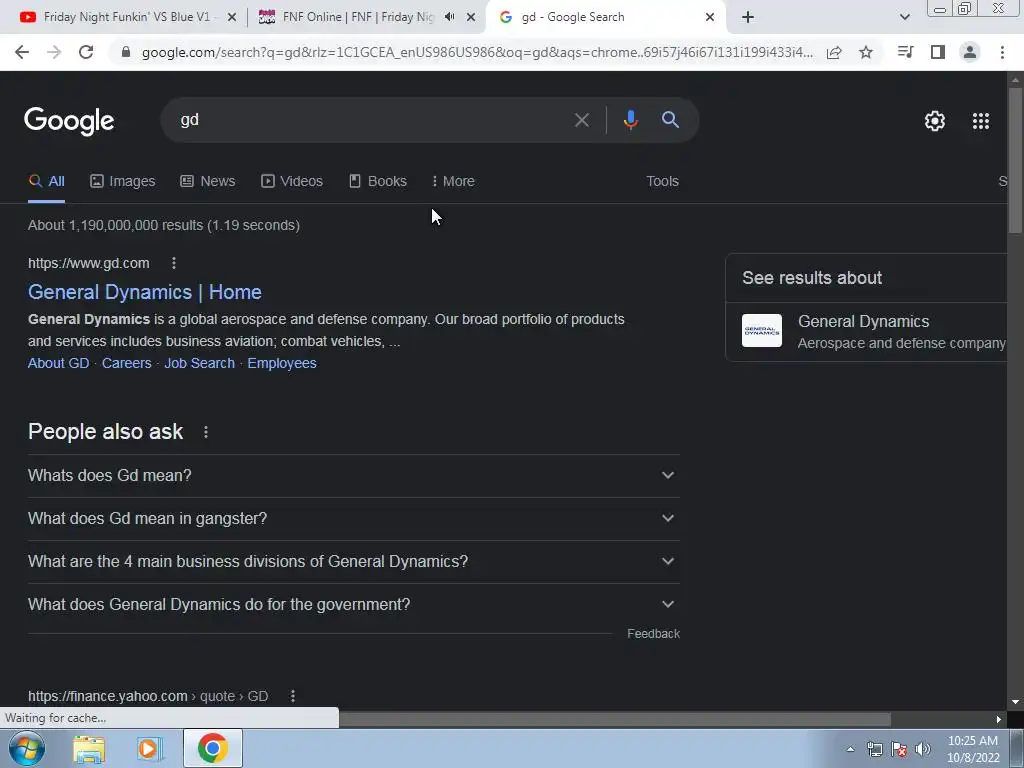Bookmark this page with the star icon
This screenshot has width=1024, height=768.
866,52
